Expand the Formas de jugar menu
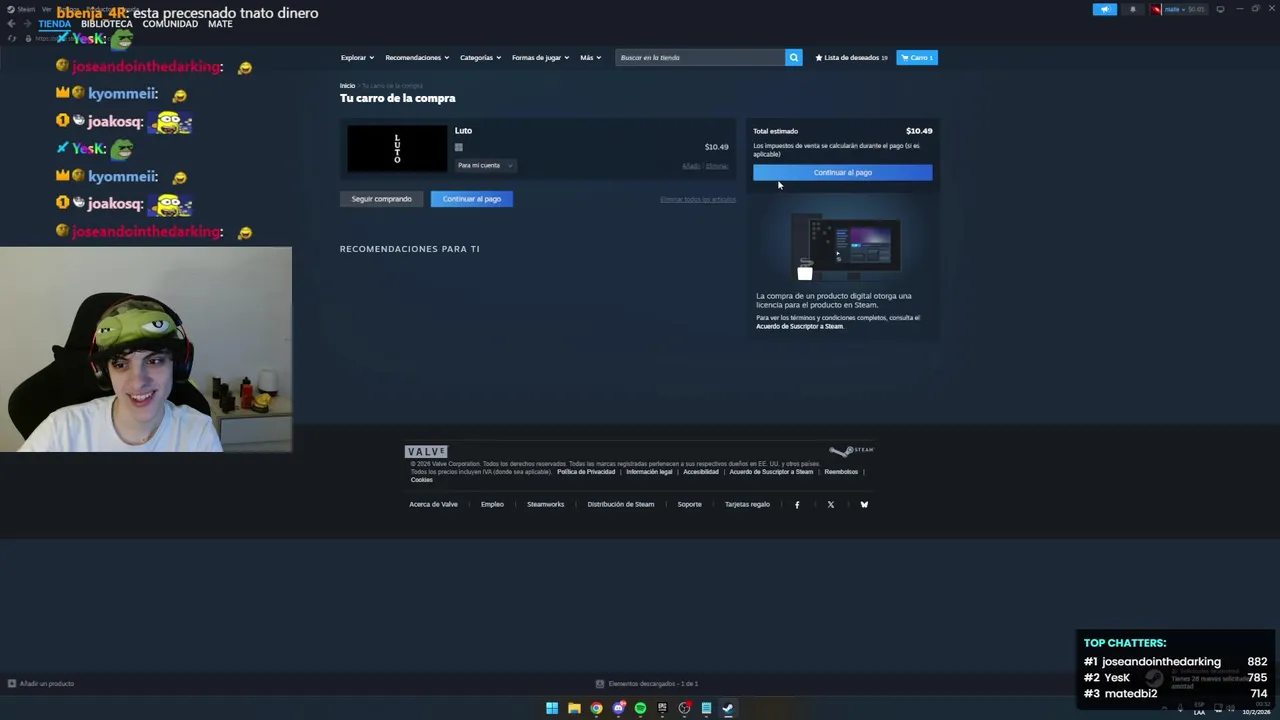This screenshot has width=1280, height=720. click(540, 58)
